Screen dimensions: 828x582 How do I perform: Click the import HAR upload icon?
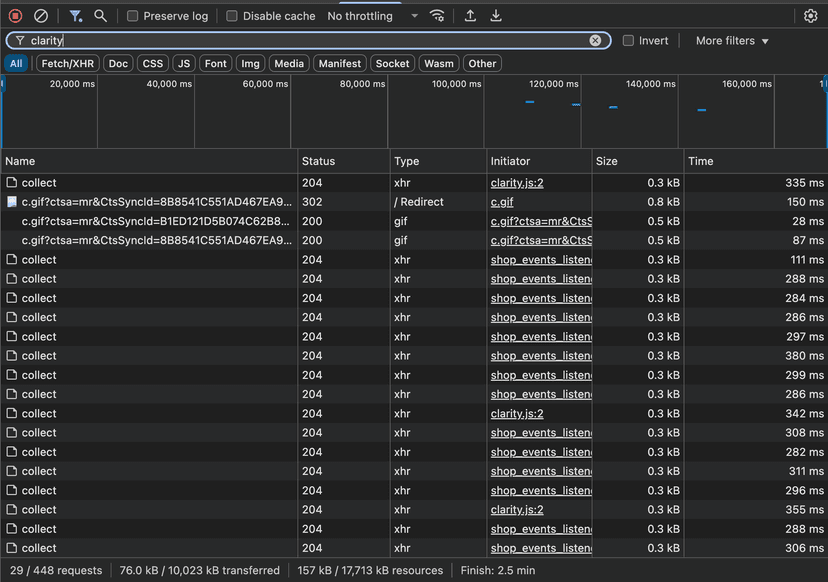coord(470,16)
